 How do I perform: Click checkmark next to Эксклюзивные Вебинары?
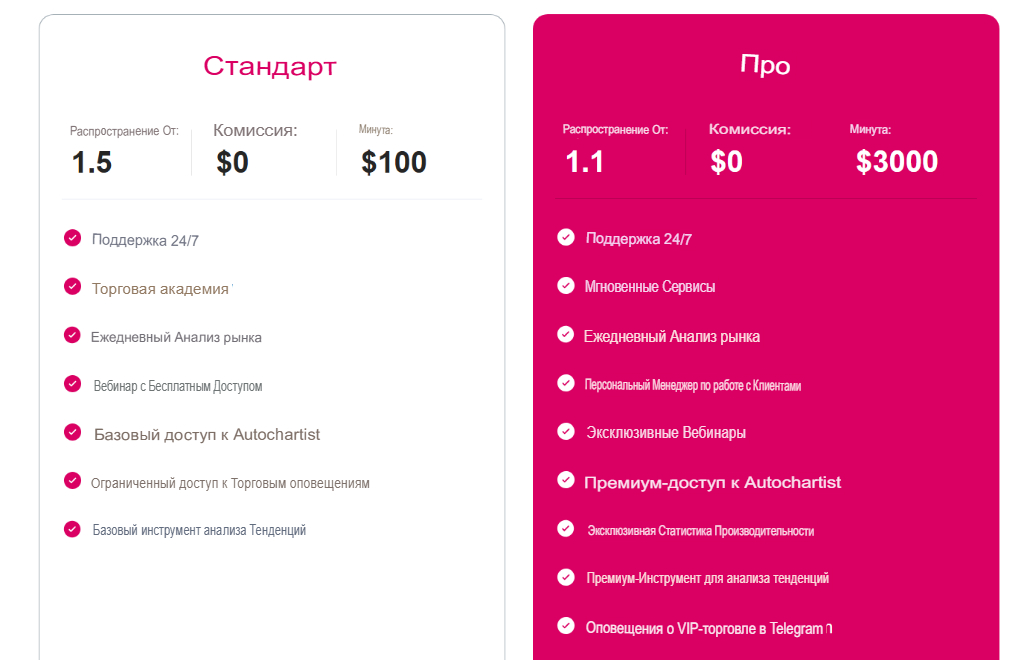[566, 431]
